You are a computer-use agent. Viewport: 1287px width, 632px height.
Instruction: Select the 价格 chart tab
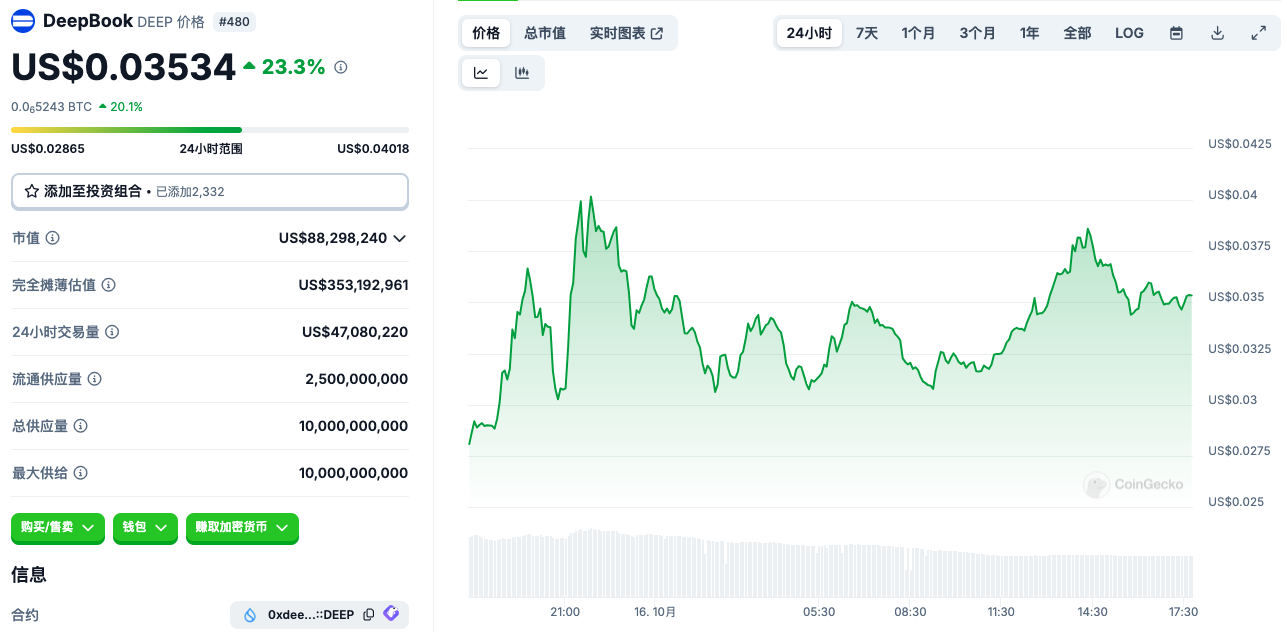pos(486,33)
